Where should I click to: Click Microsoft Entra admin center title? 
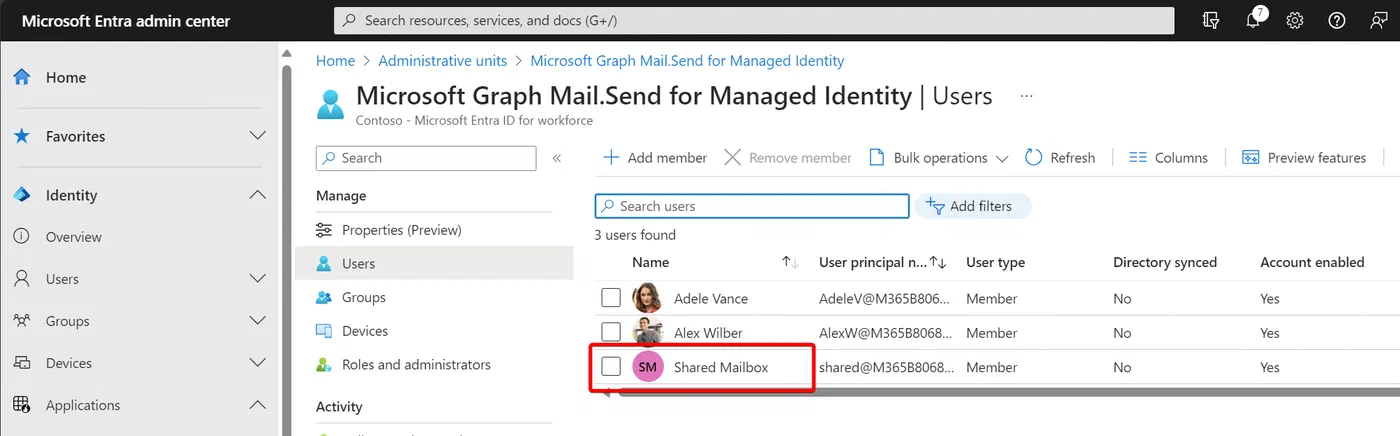click(x=126, y=20)
